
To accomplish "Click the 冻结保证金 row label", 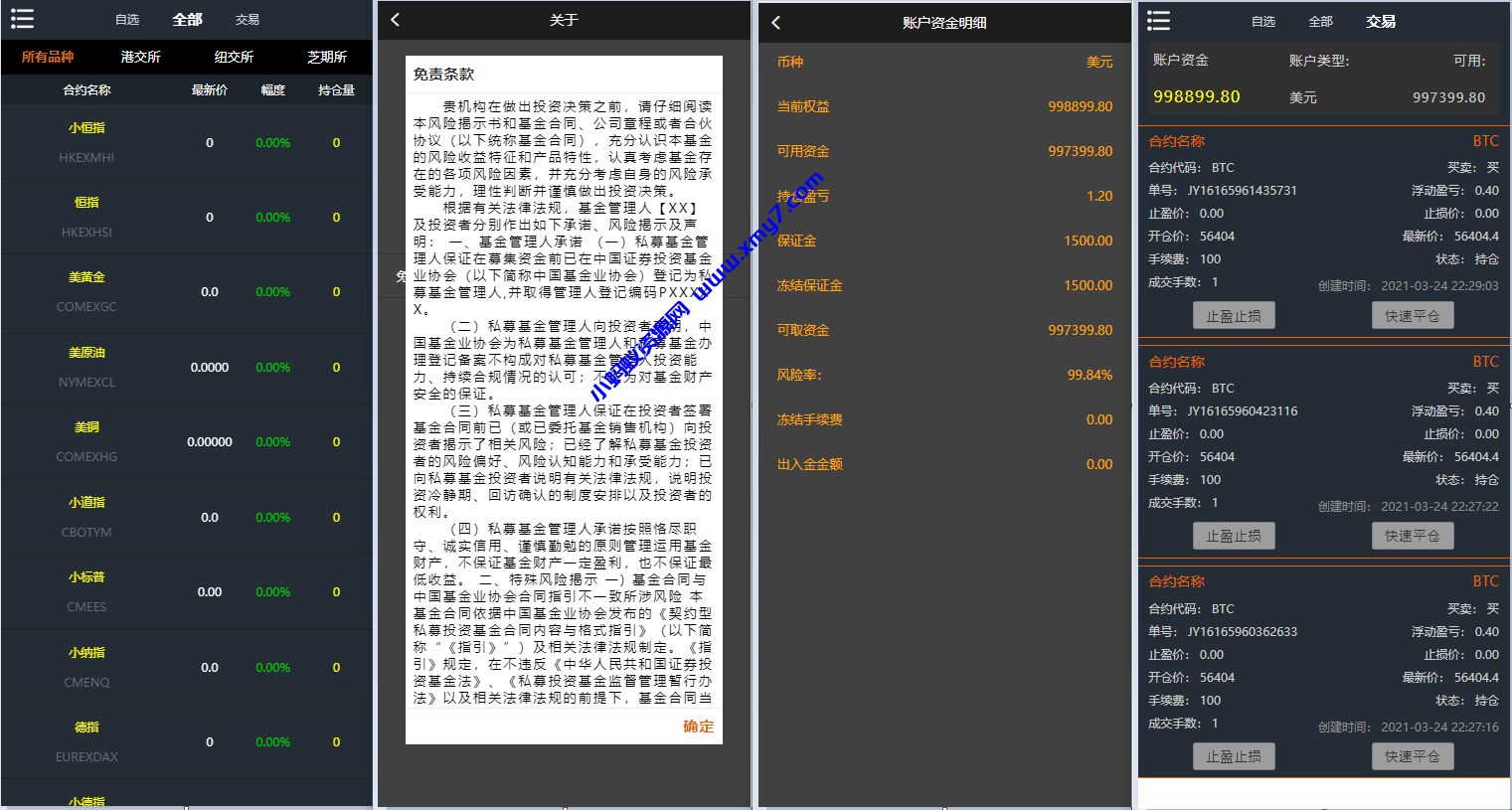I will pyautogui.click(x=809, y=285).
